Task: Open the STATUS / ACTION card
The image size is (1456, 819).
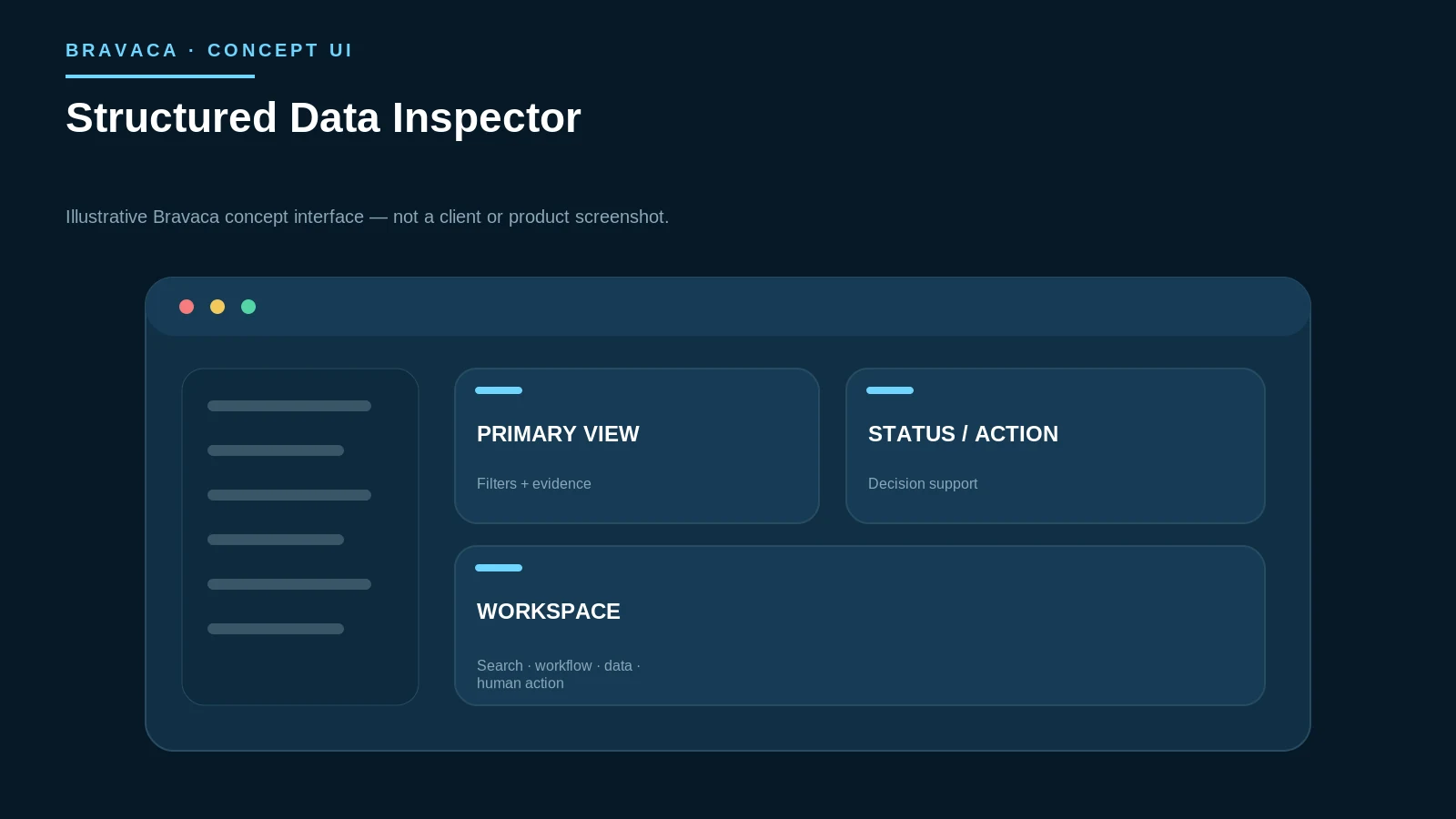Action: (x=1056, y=446)
